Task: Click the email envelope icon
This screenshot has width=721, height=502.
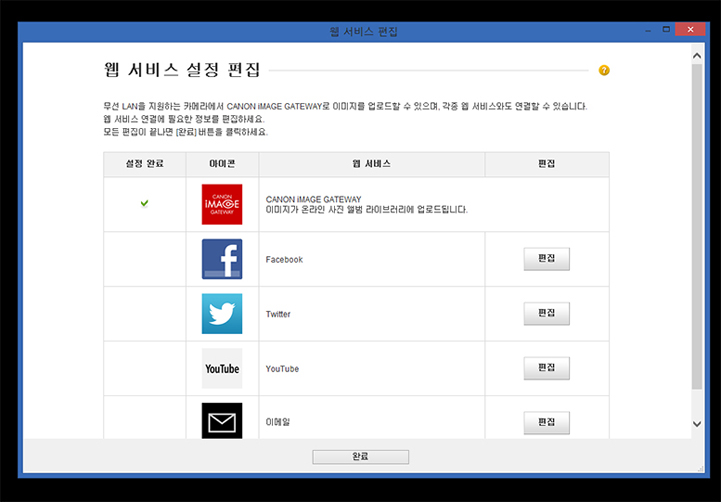Action: 222,421
